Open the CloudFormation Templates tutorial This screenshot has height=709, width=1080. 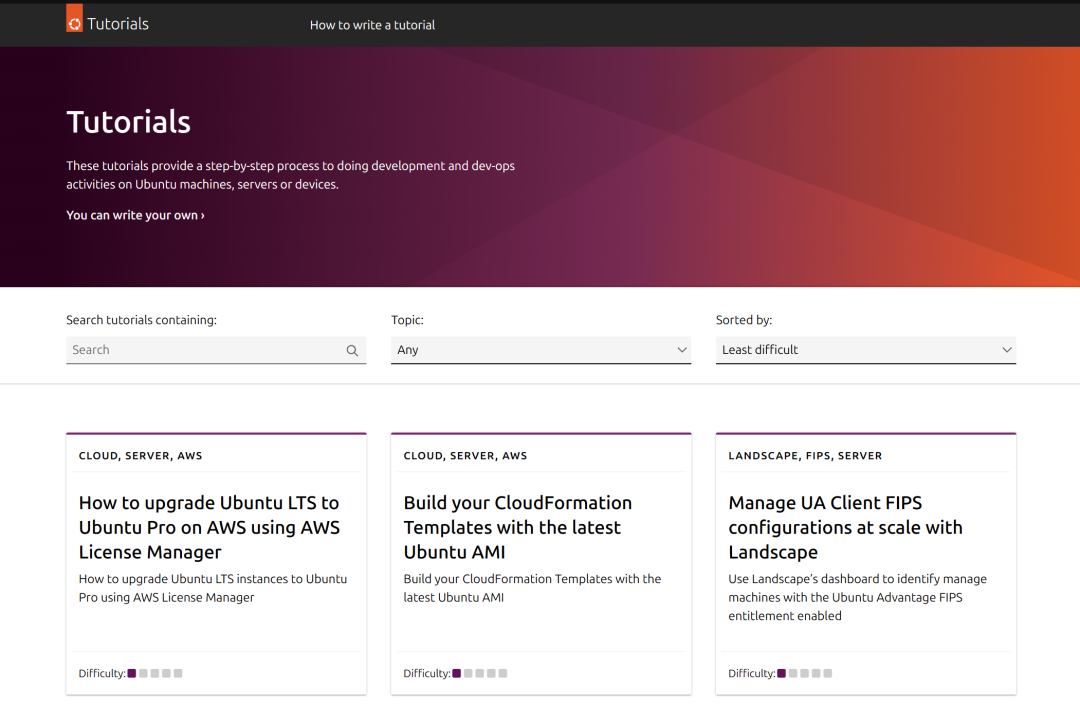518,527
